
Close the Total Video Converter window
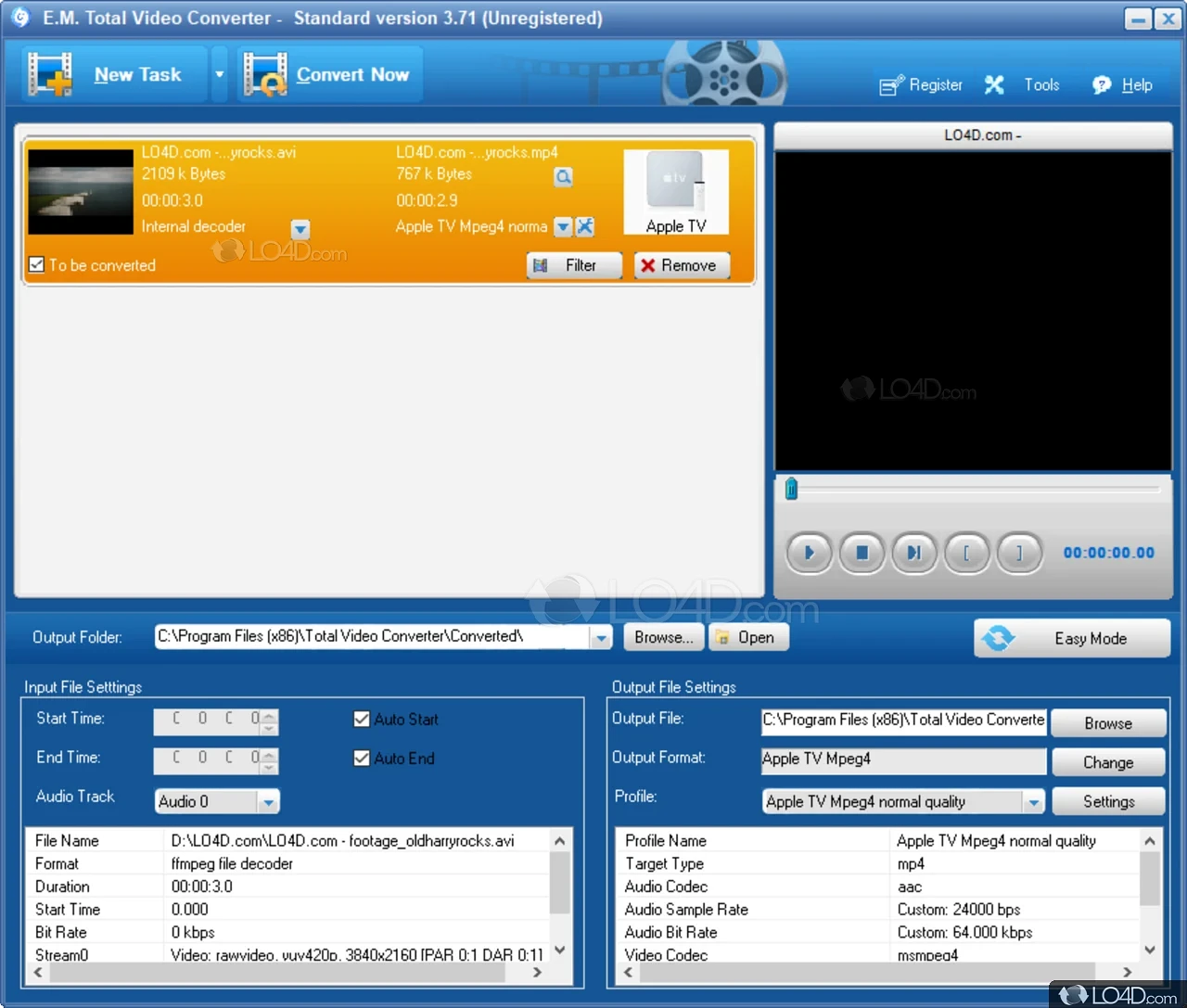[x=1168, y=19]
